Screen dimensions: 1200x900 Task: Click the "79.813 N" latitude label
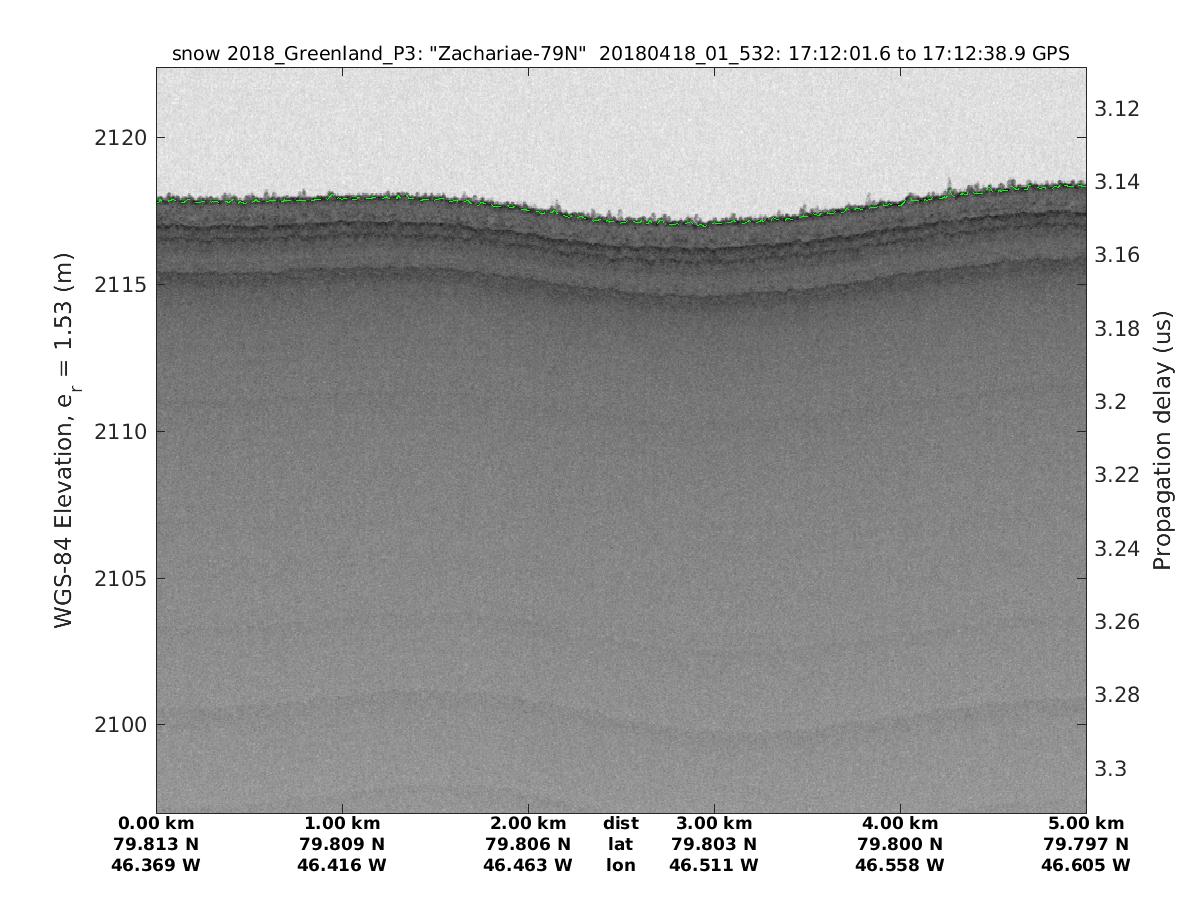pyautogui.click(x=157, y=844)
